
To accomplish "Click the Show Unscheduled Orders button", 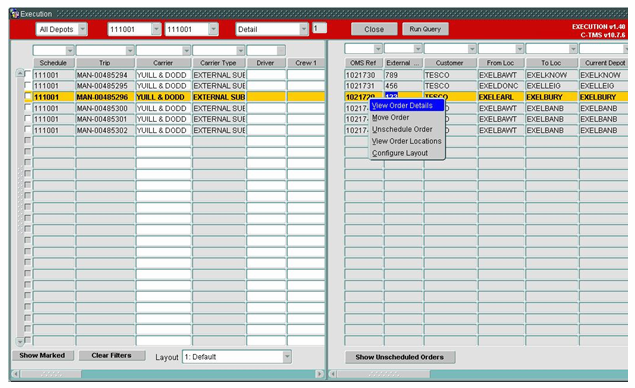I will click(400, 357).
